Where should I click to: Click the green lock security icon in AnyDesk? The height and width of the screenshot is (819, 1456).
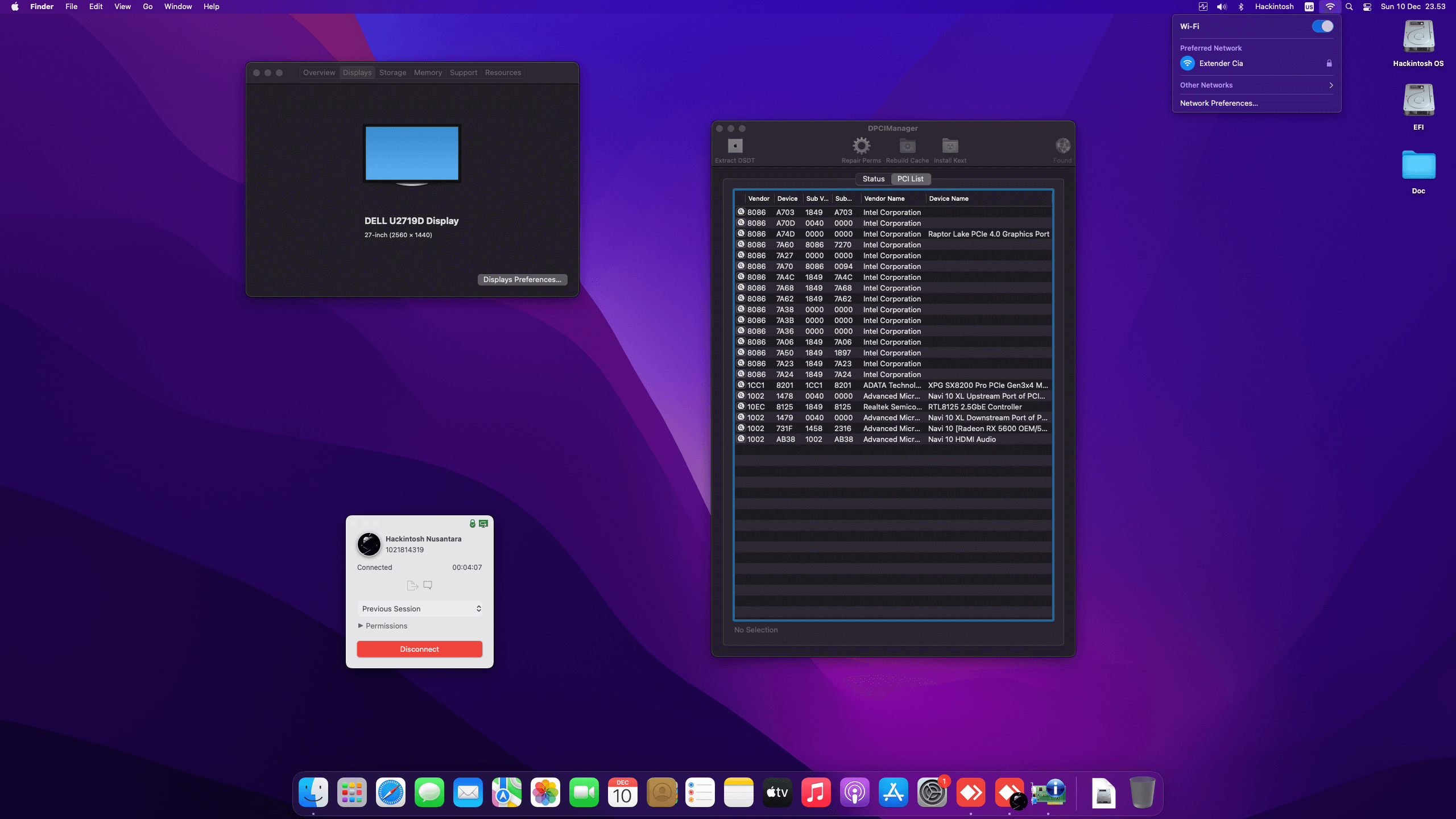[472, 523]
